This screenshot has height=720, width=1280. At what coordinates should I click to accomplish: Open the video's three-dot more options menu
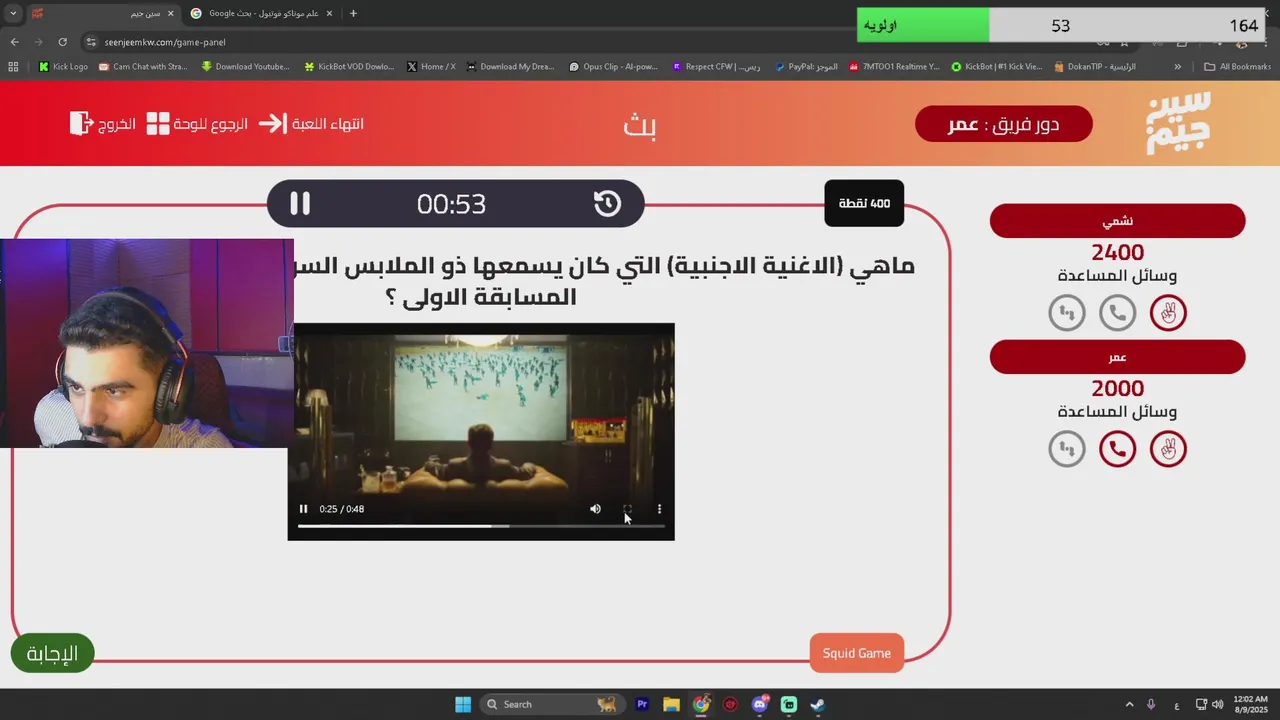click(659, 509)
